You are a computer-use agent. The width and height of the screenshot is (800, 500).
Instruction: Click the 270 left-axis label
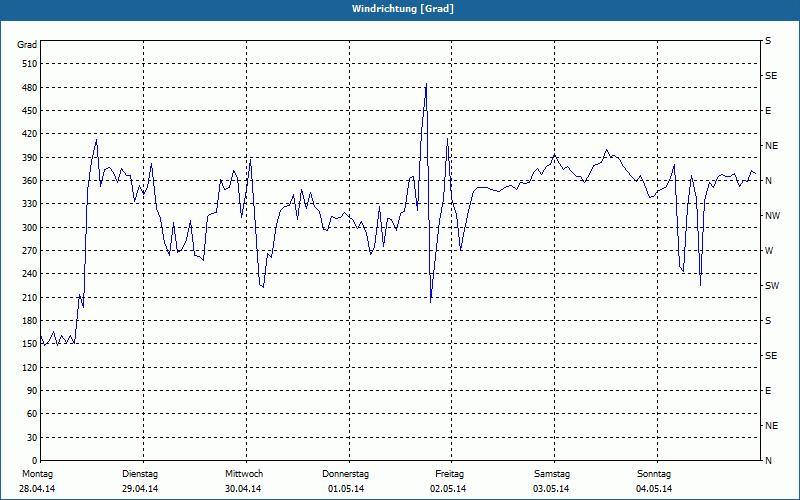[x=30, y=251]
